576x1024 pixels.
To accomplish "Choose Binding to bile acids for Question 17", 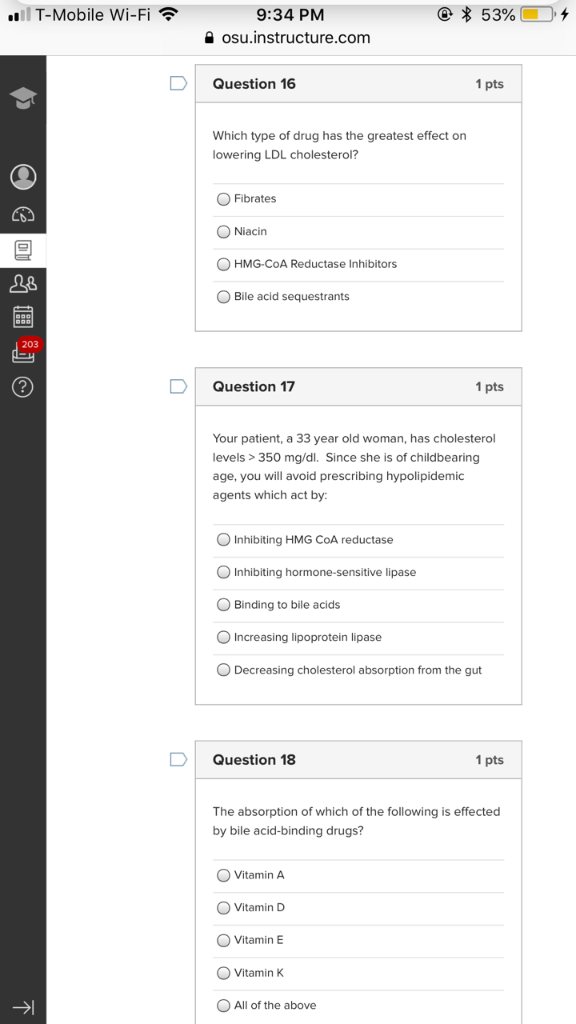I will tap(223, 604).
